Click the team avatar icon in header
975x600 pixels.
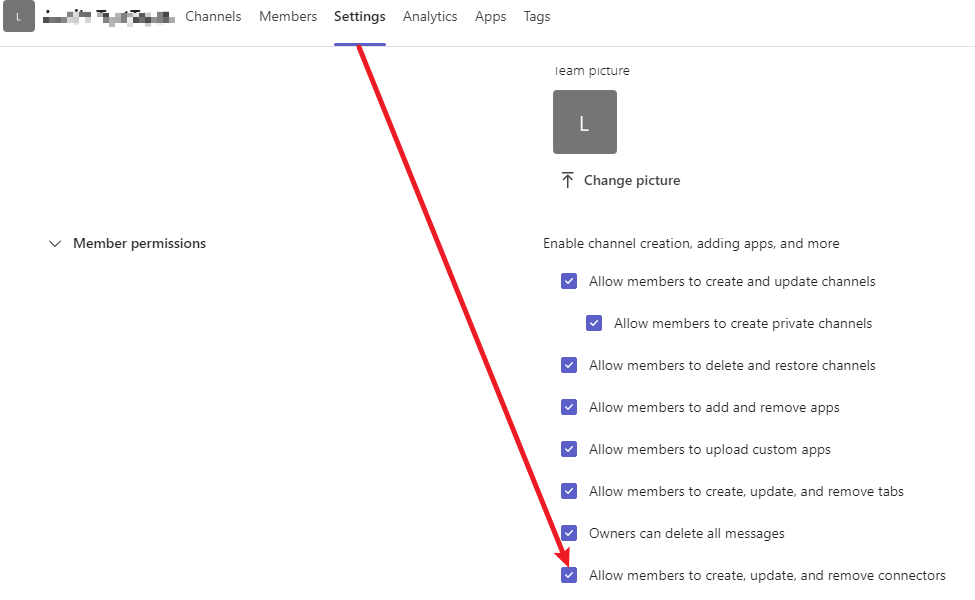19,17
